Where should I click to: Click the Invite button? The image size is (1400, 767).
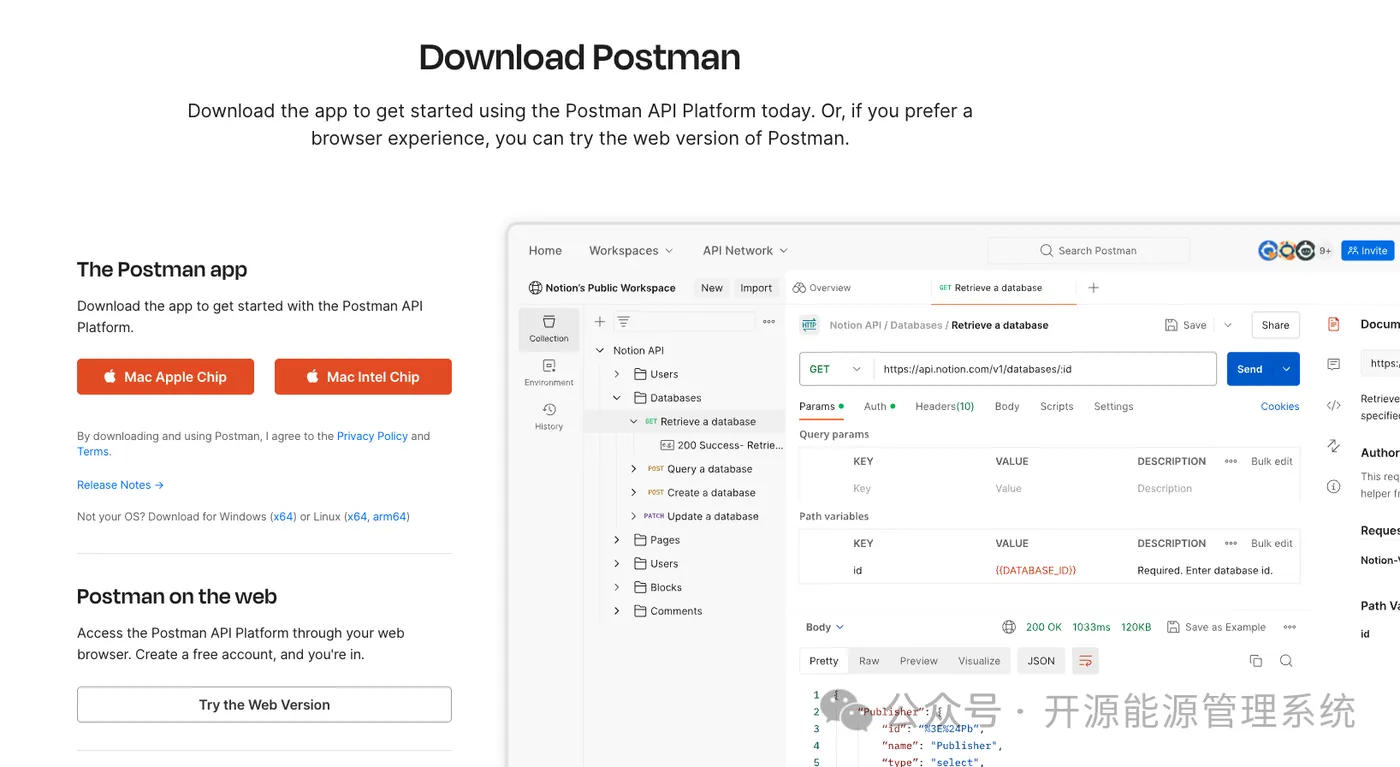pos(1367,250)
